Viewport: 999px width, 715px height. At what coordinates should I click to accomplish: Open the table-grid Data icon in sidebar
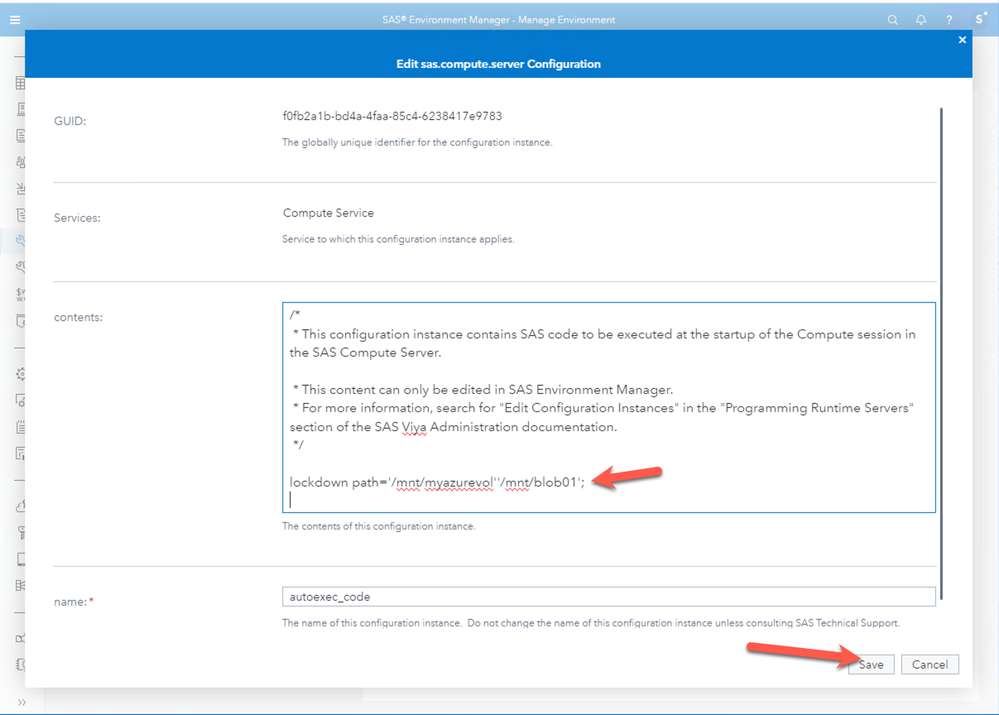click(20, 83)
